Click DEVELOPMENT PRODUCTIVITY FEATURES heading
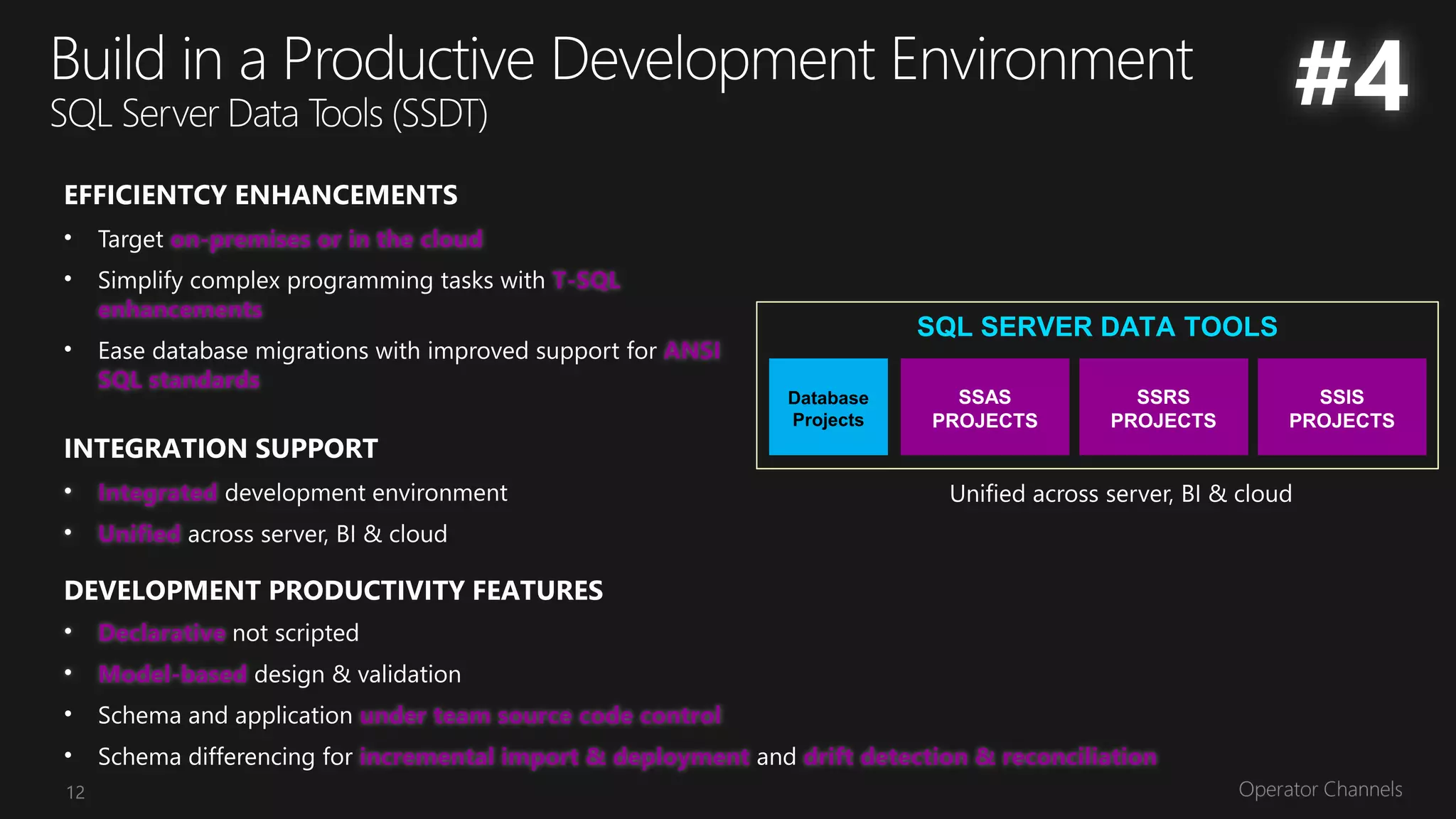 [333, 591]
